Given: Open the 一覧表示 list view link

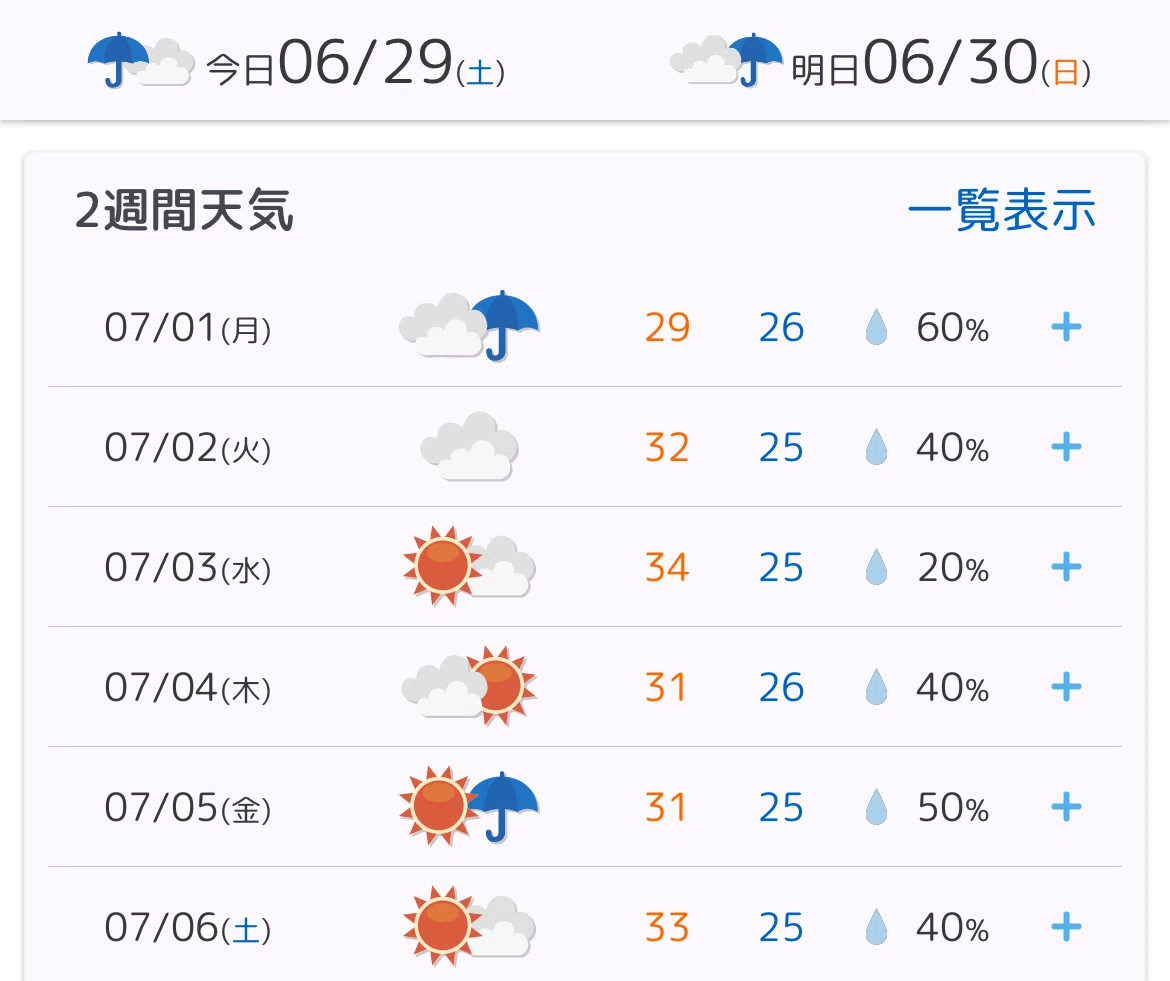Looking at the screenshot, I should tap(1001, 210).
